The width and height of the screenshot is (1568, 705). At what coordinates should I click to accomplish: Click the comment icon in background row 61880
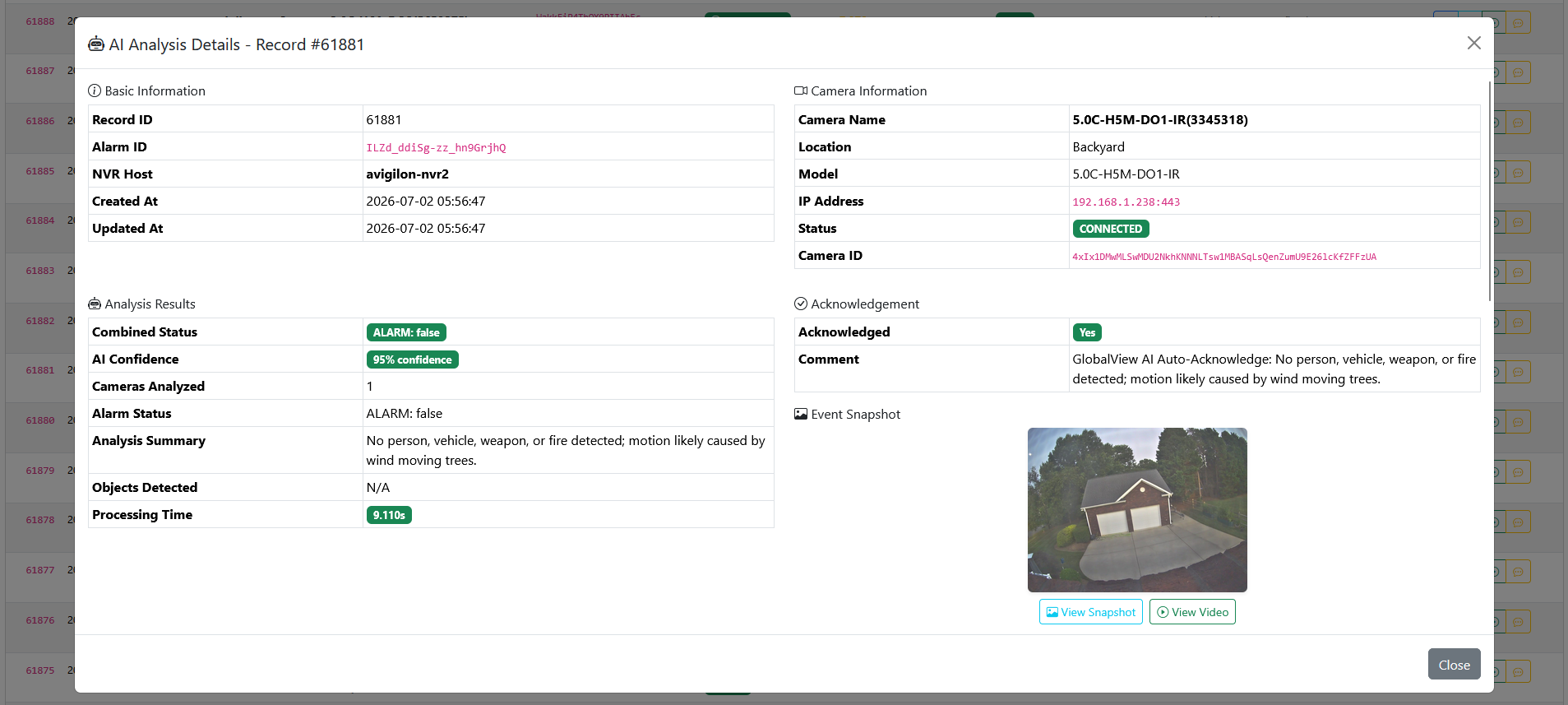click(x=1518, y=422)
